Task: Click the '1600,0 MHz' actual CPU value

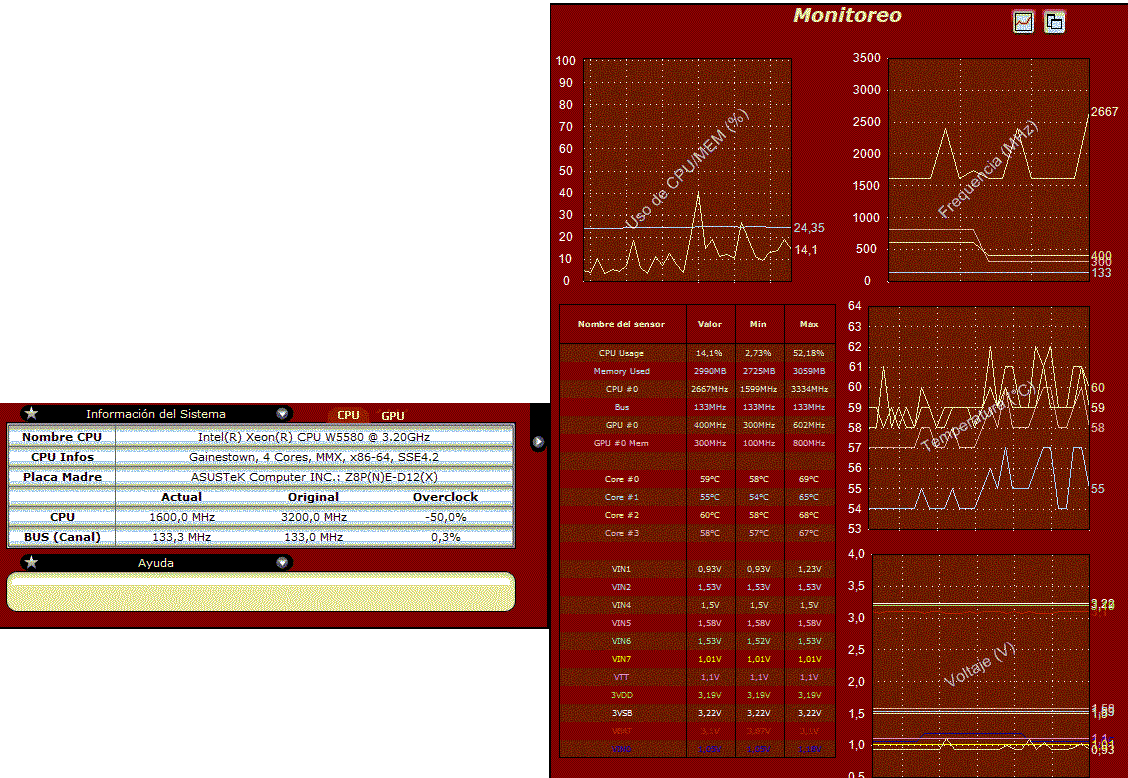Action: coord(182,517)
